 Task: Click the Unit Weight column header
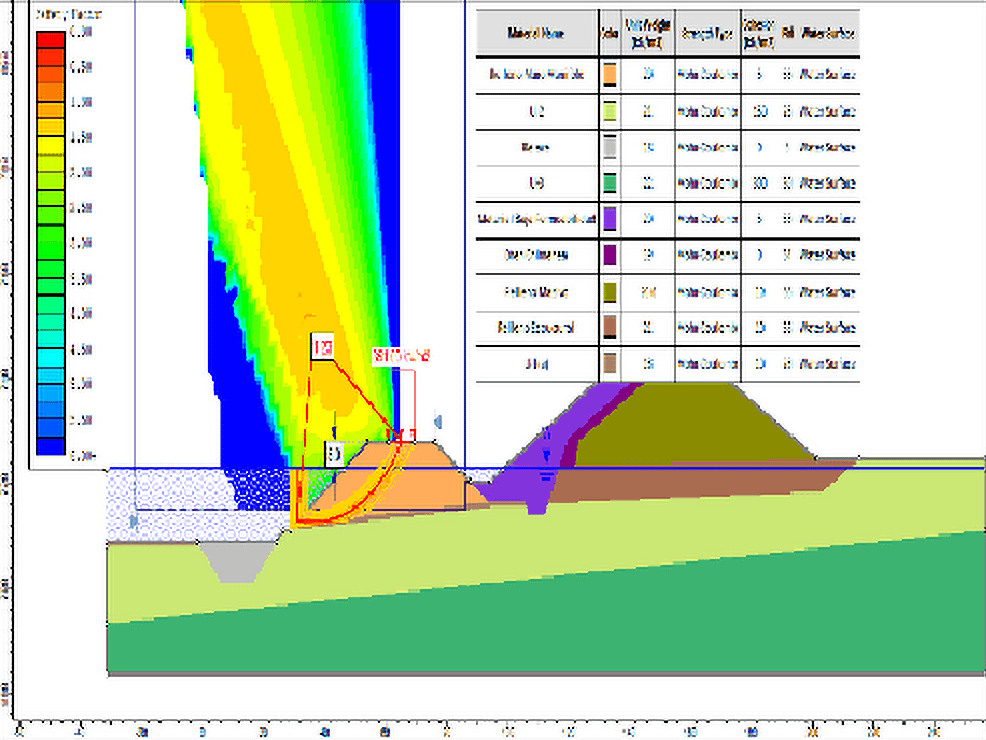point(648,33)
